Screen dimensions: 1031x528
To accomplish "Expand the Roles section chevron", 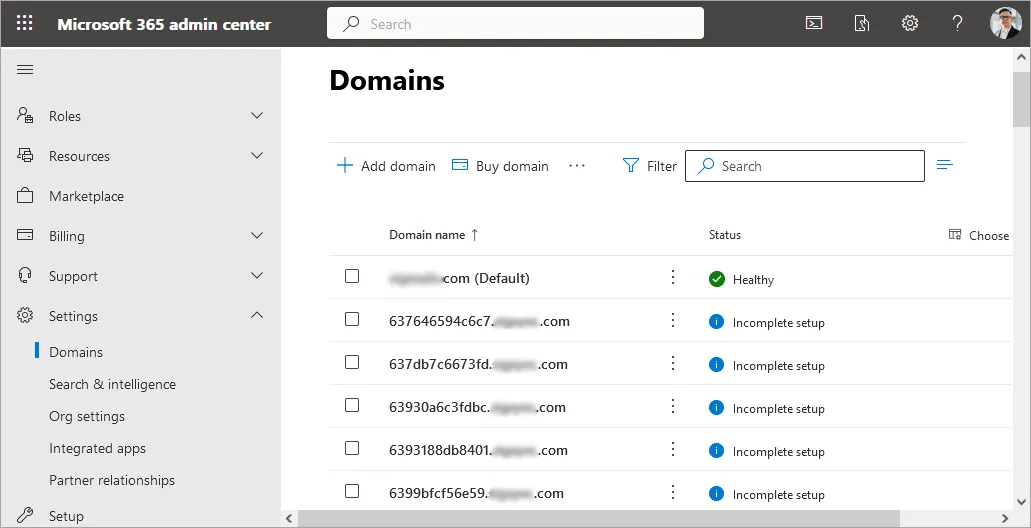I will click(257, 116).
